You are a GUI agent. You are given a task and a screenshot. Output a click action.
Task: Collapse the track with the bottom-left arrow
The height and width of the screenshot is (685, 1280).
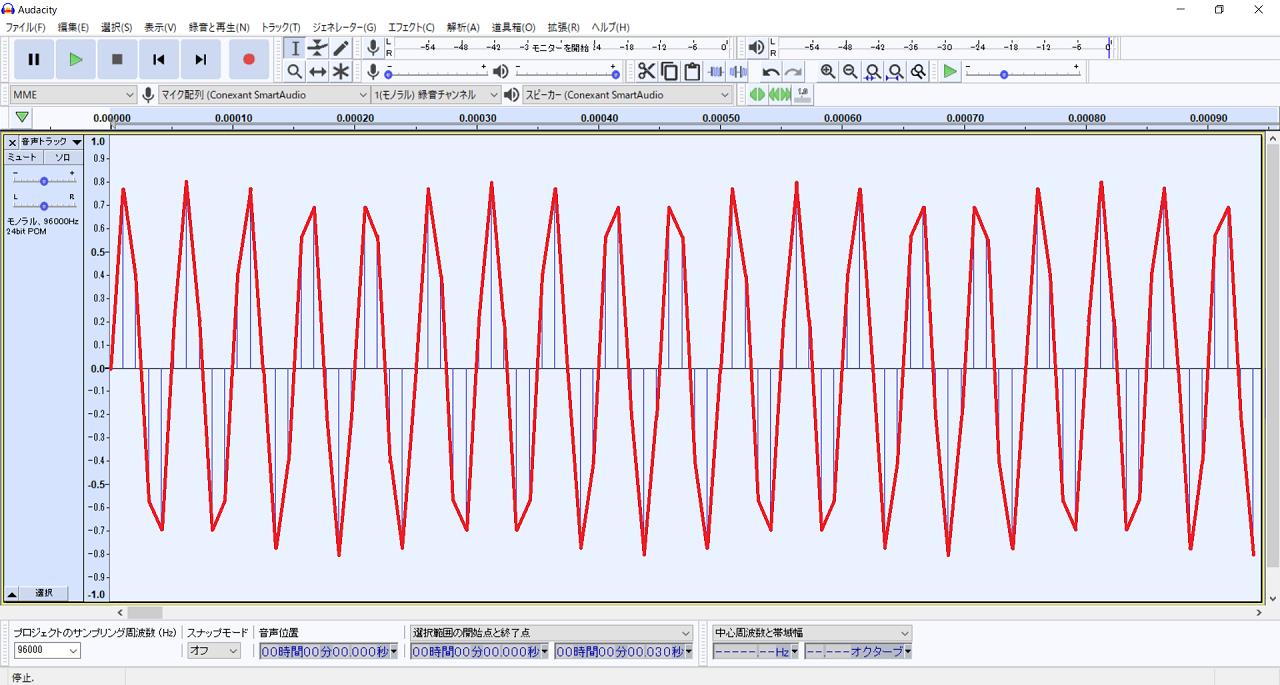tap(12, 593)
